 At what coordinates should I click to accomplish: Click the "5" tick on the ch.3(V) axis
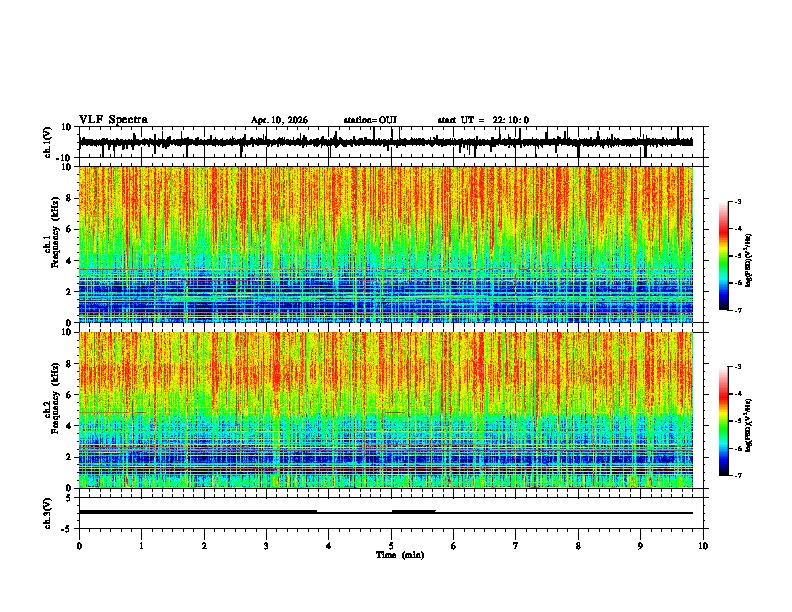[70, 497]
